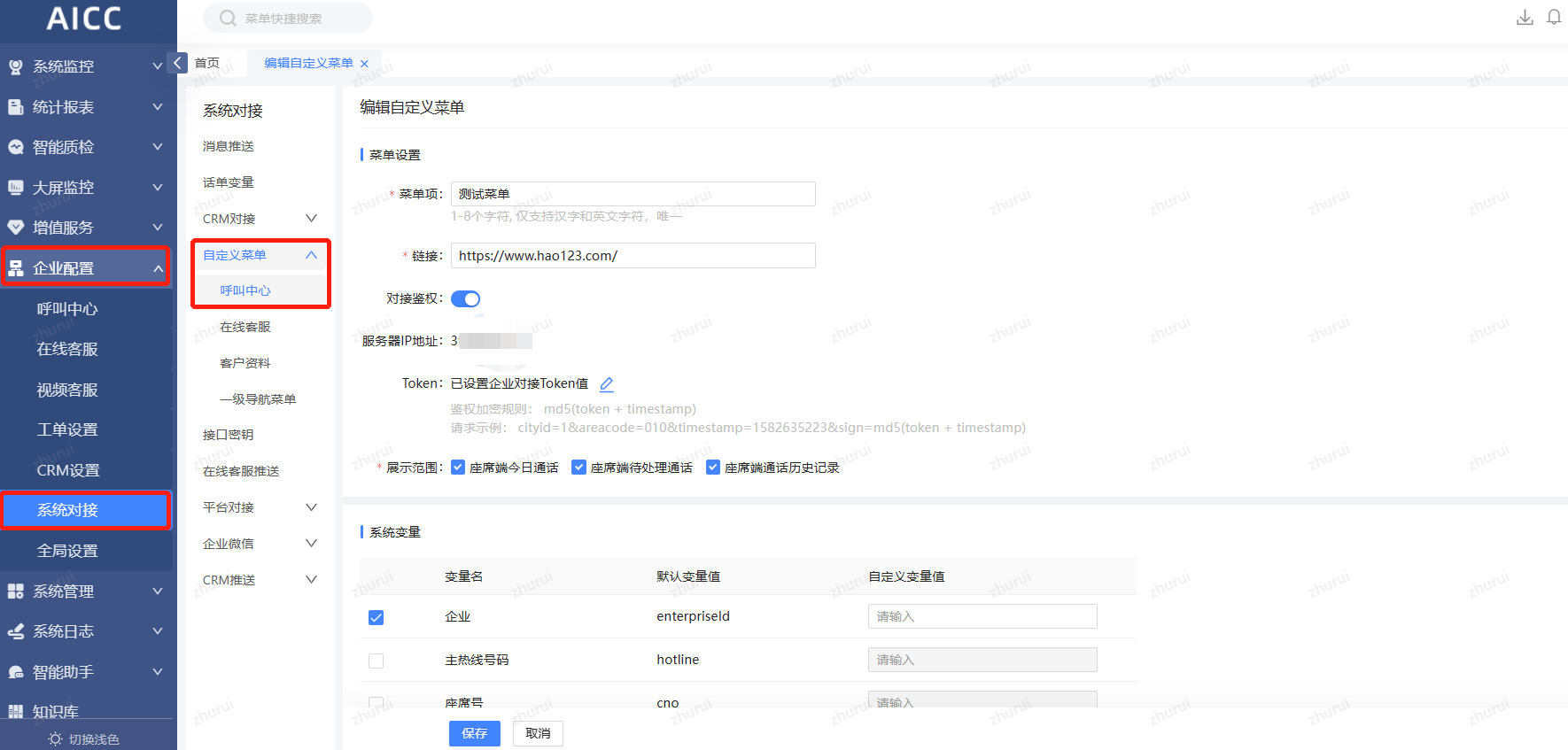Close the 编辑自定义菜单 tab
This screenshot has height=750, width=1568.
[x=364, y=64]
